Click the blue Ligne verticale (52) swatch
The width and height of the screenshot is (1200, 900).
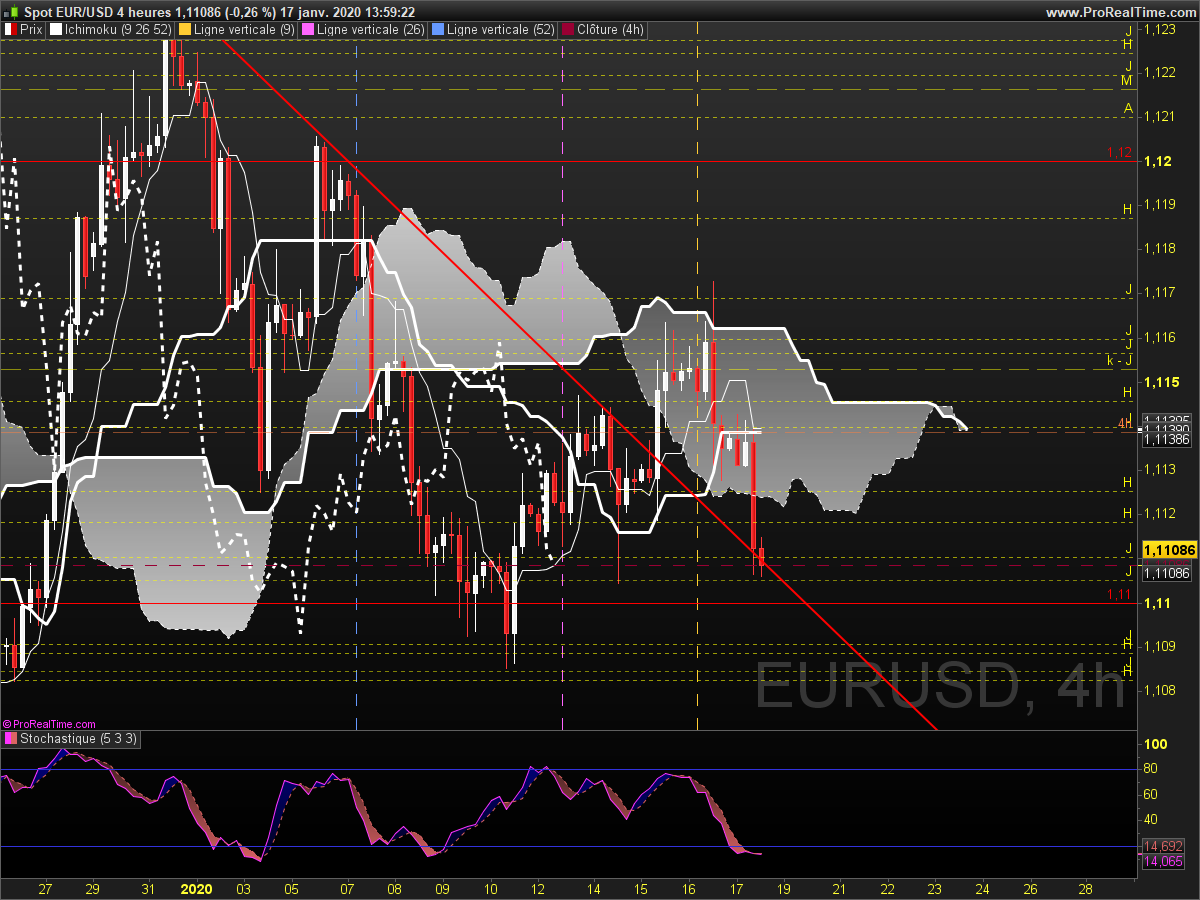click(x=437, y=30)
